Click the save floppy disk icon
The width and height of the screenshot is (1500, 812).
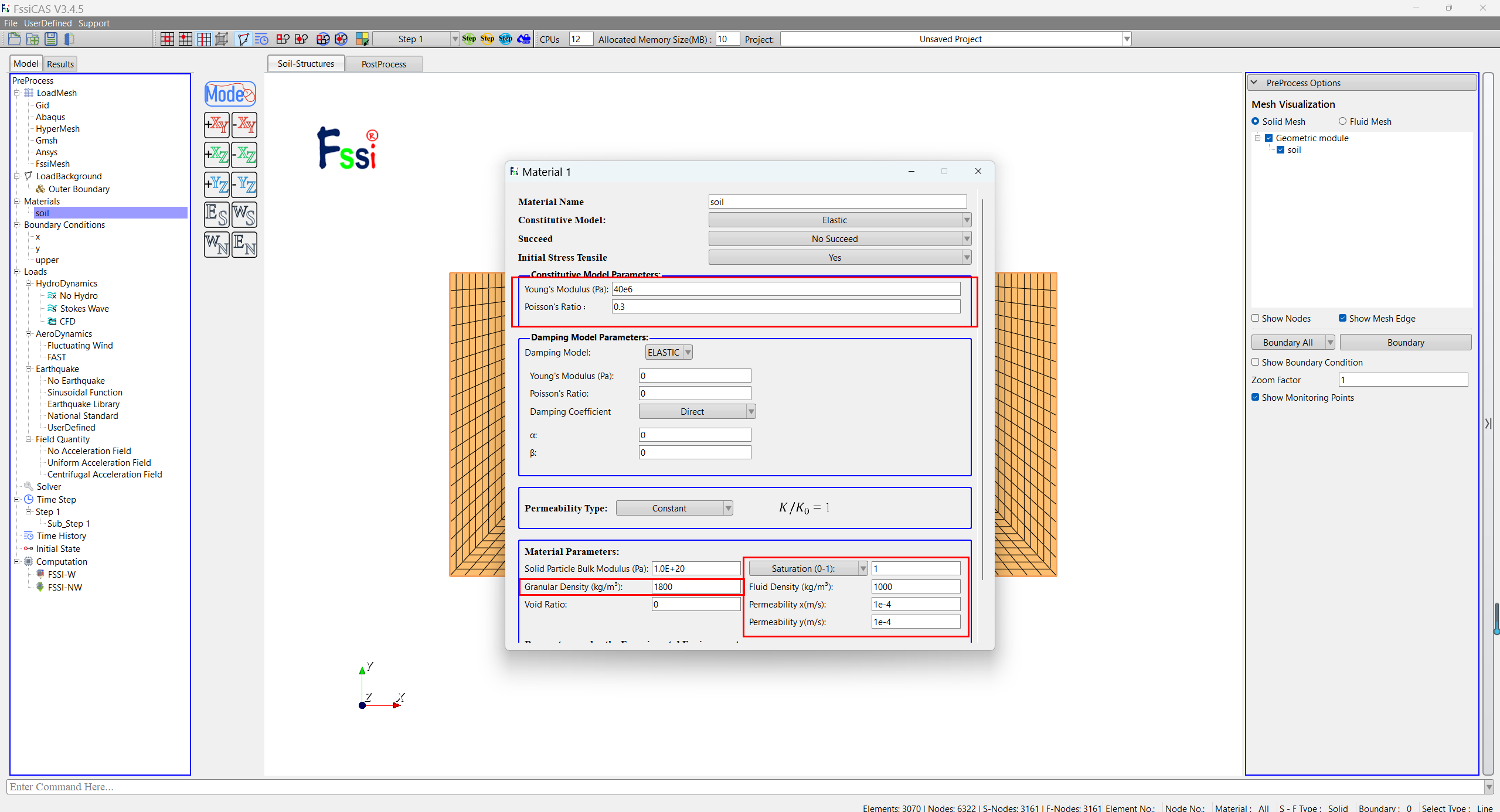[51, 39]
